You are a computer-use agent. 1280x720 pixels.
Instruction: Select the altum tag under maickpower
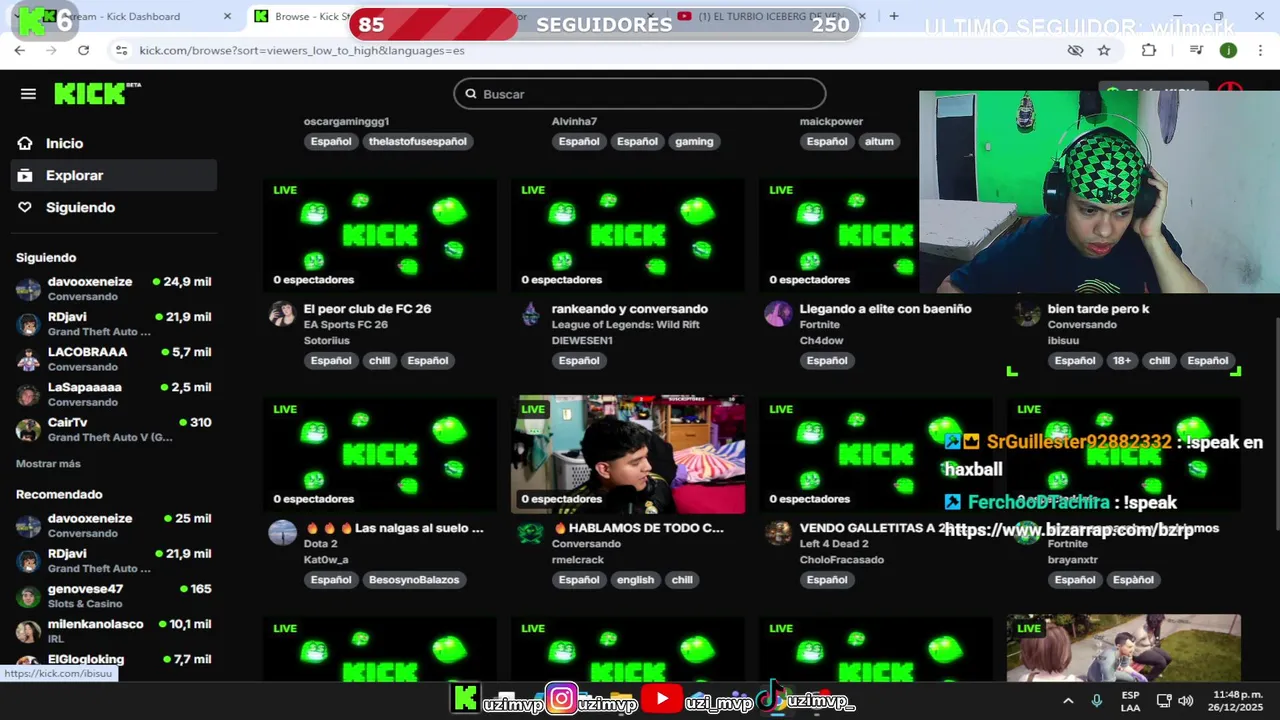point(879,141)
